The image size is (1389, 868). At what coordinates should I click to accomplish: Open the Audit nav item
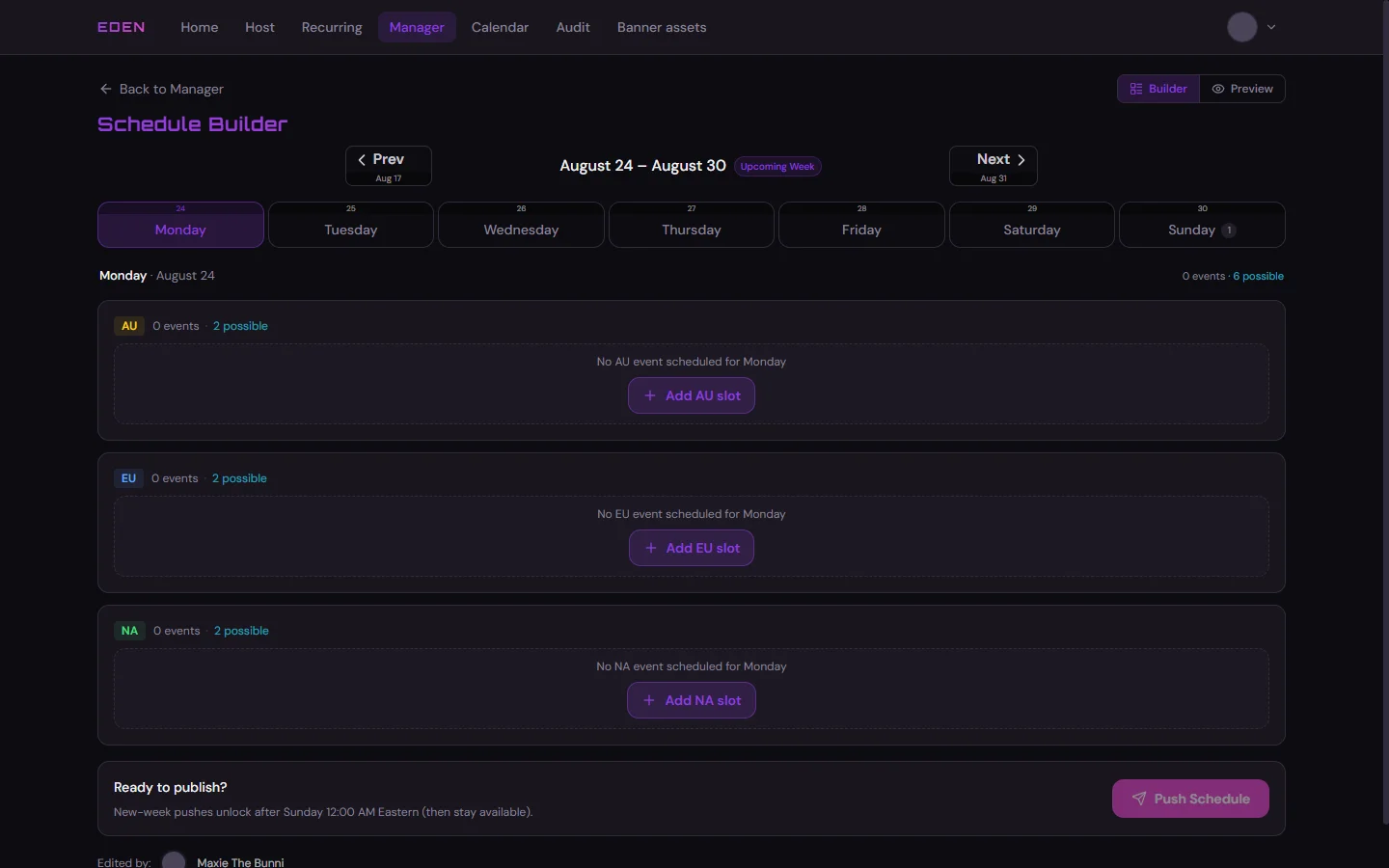573,27
